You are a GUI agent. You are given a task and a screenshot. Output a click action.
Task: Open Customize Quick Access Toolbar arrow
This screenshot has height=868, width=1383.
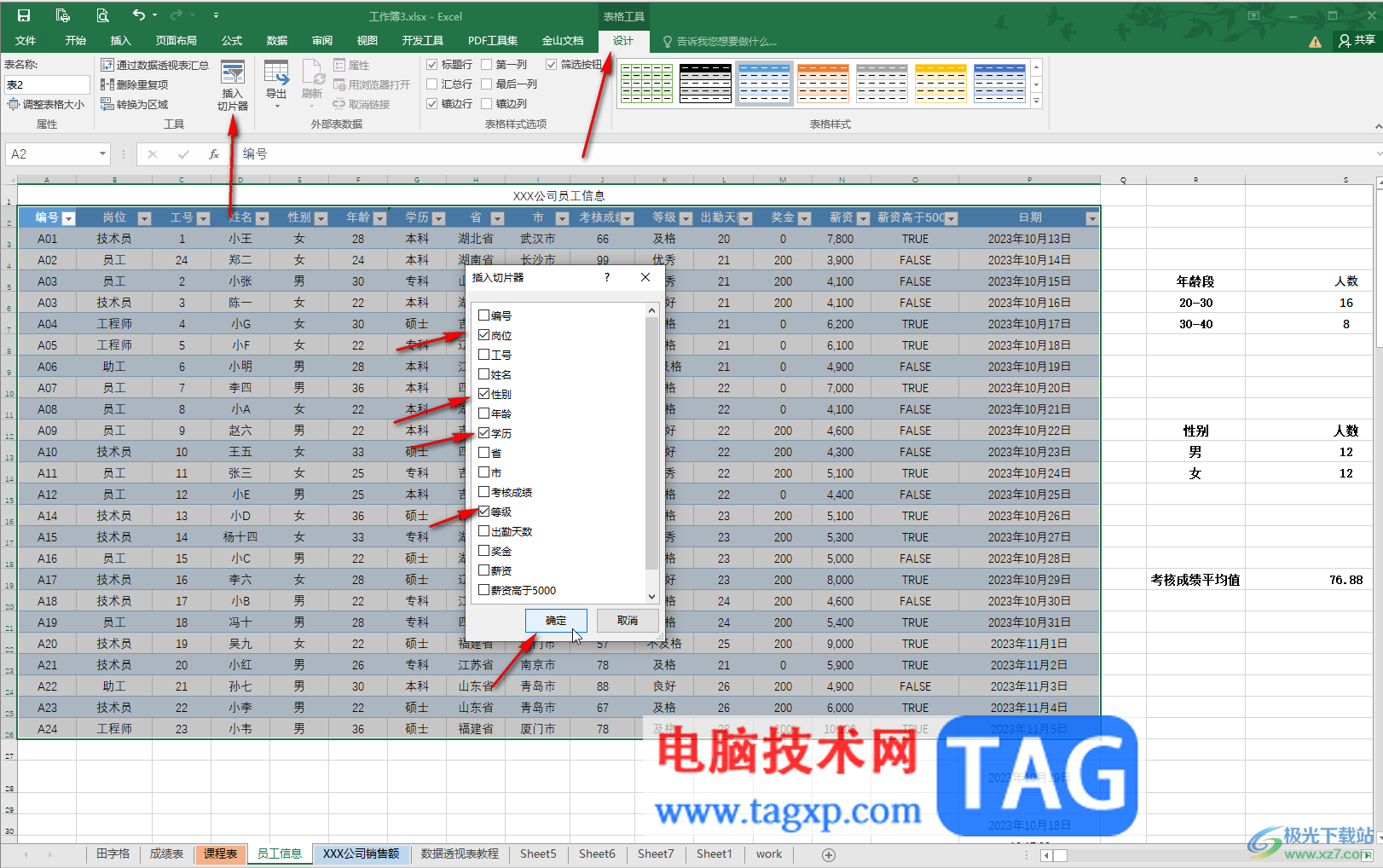coord(216,15)
